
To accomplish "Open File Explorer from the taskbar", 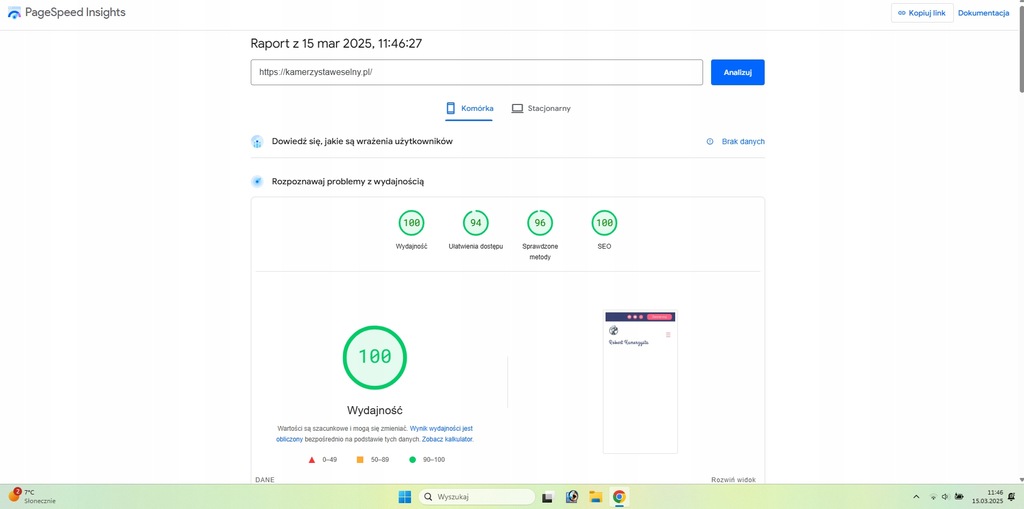I will tap(595, 496).
